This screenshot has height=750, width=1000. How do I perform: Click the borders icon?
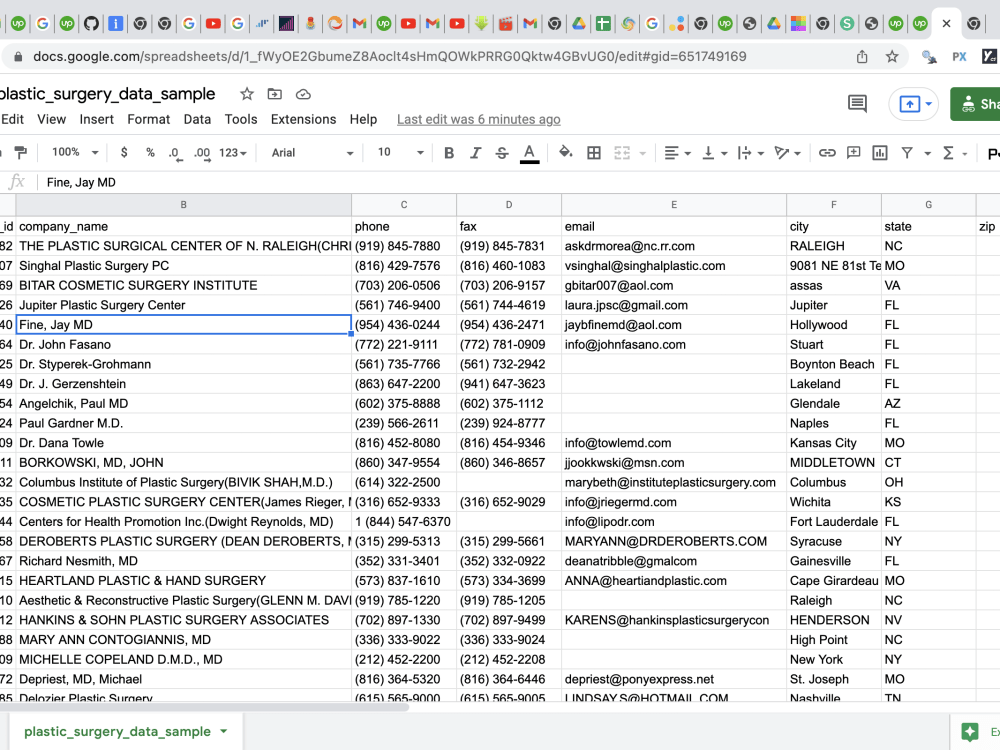coord(594,152)
